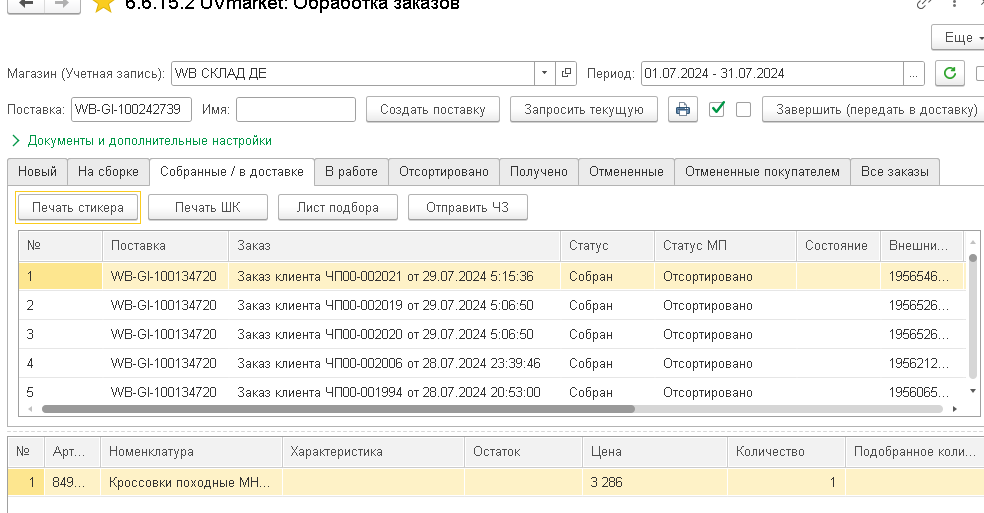Toggle the green checked checkbox
This screenshot has width=984, height=513.
(717, 109)
